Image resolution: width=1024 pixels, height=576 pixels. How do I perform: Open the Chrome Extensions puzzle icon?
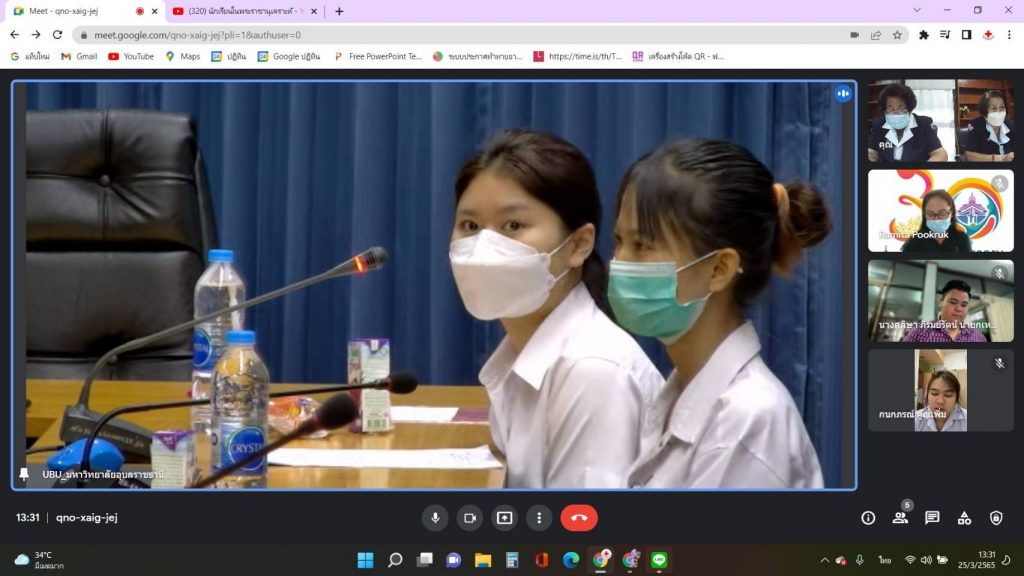pyautogui.click(x=924, y=34)
